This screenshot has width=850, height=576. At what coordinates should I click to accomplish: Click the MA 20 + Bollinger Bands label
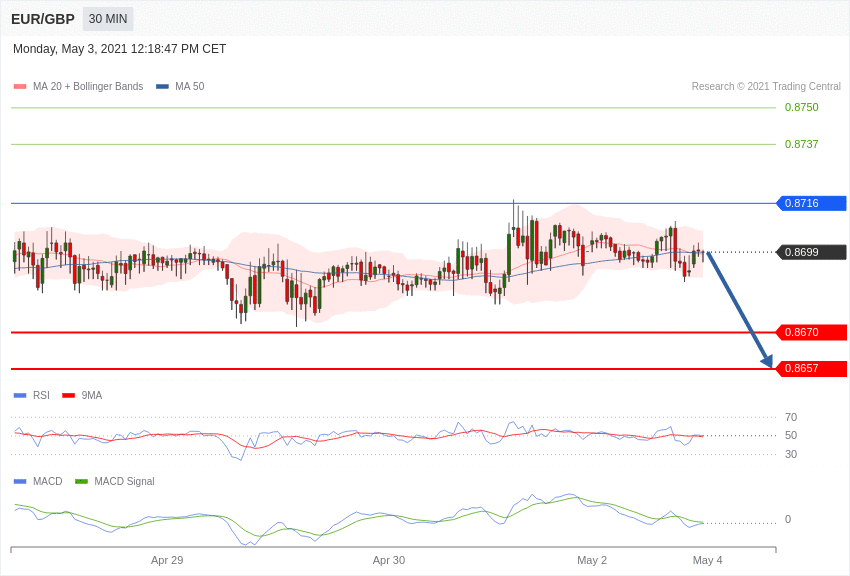88,86
